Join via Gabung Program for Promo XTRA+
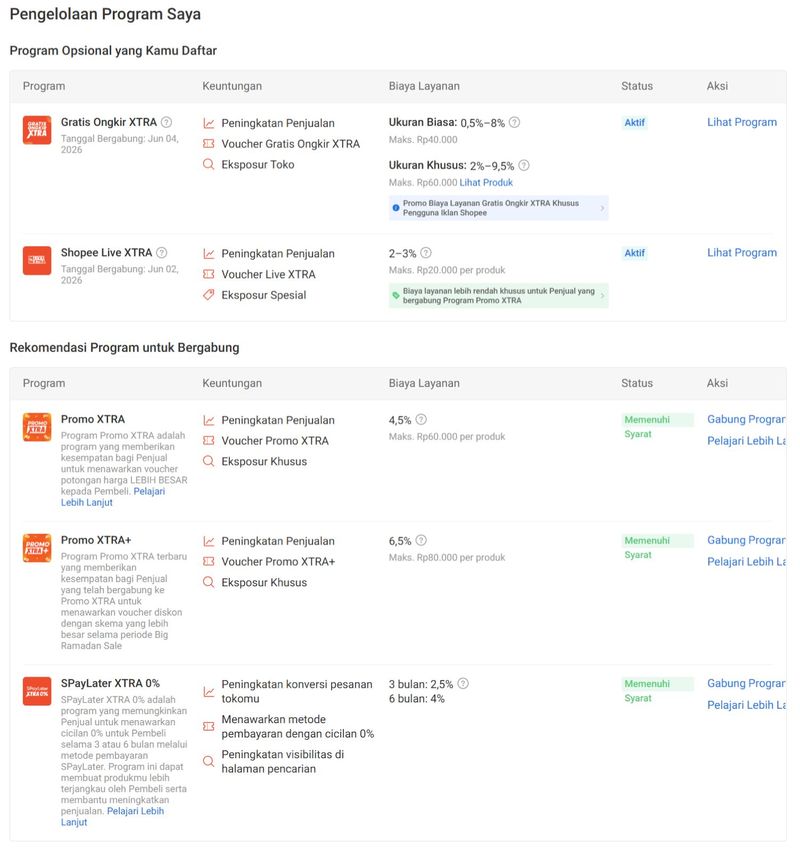Viewport: 800px width, 852px height. click(x=746, y=540)
